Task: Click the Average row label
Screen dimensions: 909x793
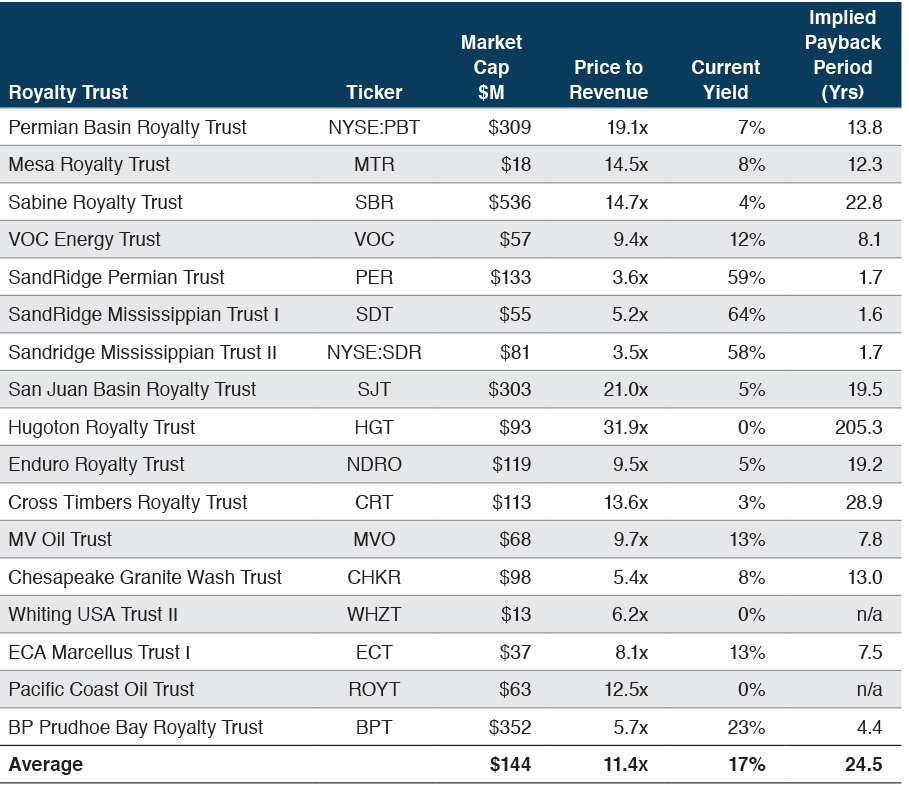Action: click(45, 765)
